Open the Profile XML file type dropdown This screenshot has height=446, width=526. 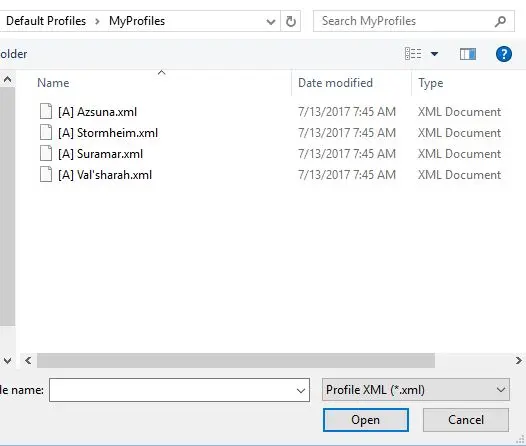pyautogui.click(x=416, y=390)
